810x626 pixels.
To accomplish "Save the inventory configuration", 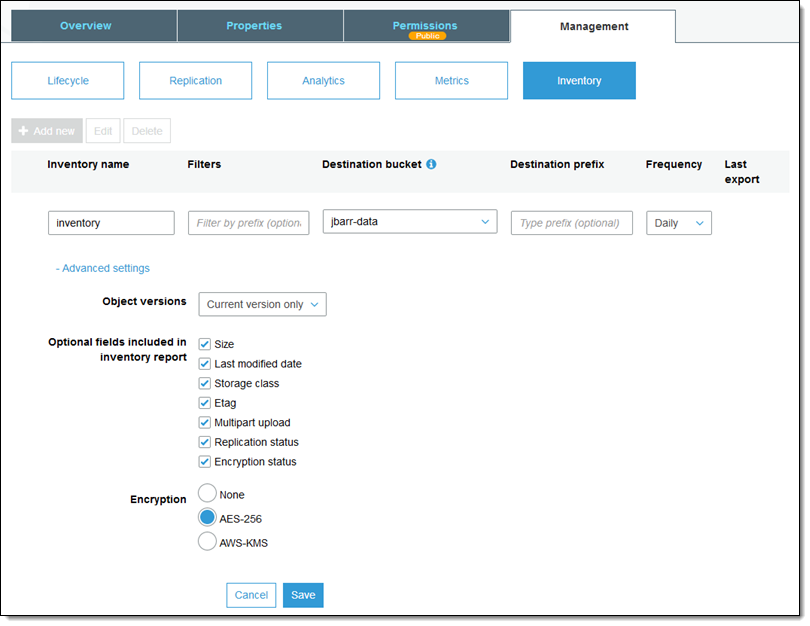I will (303, 595).
